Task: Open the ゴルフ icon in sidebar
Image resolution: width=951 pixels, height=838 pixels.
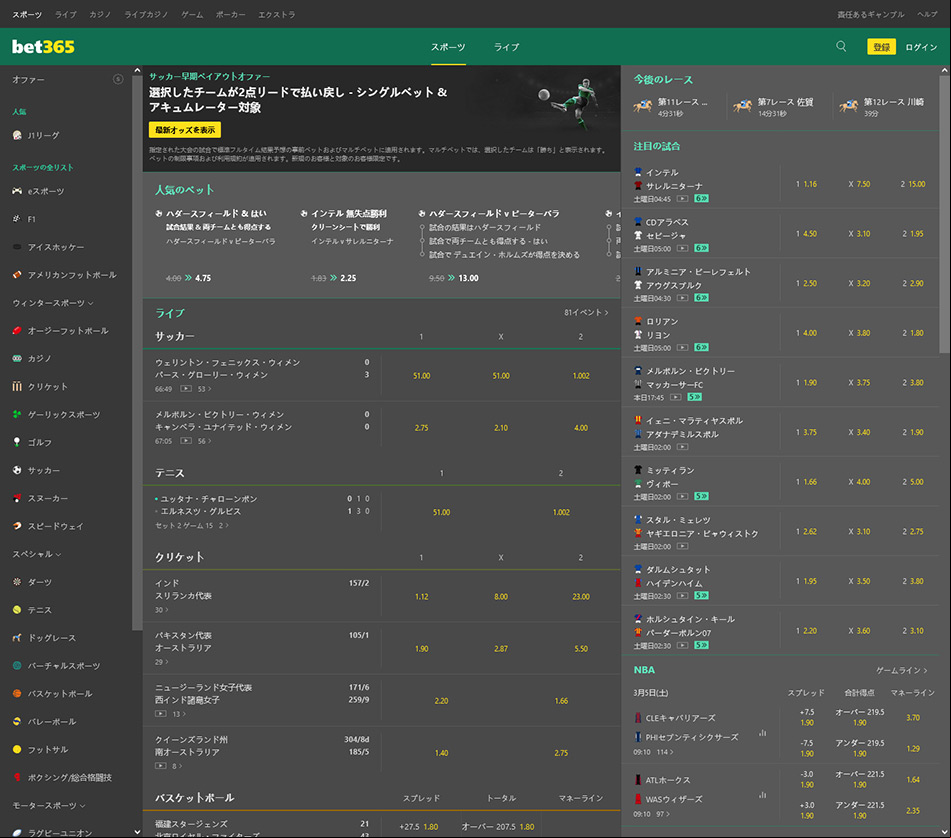Action: tap(17, 442)
